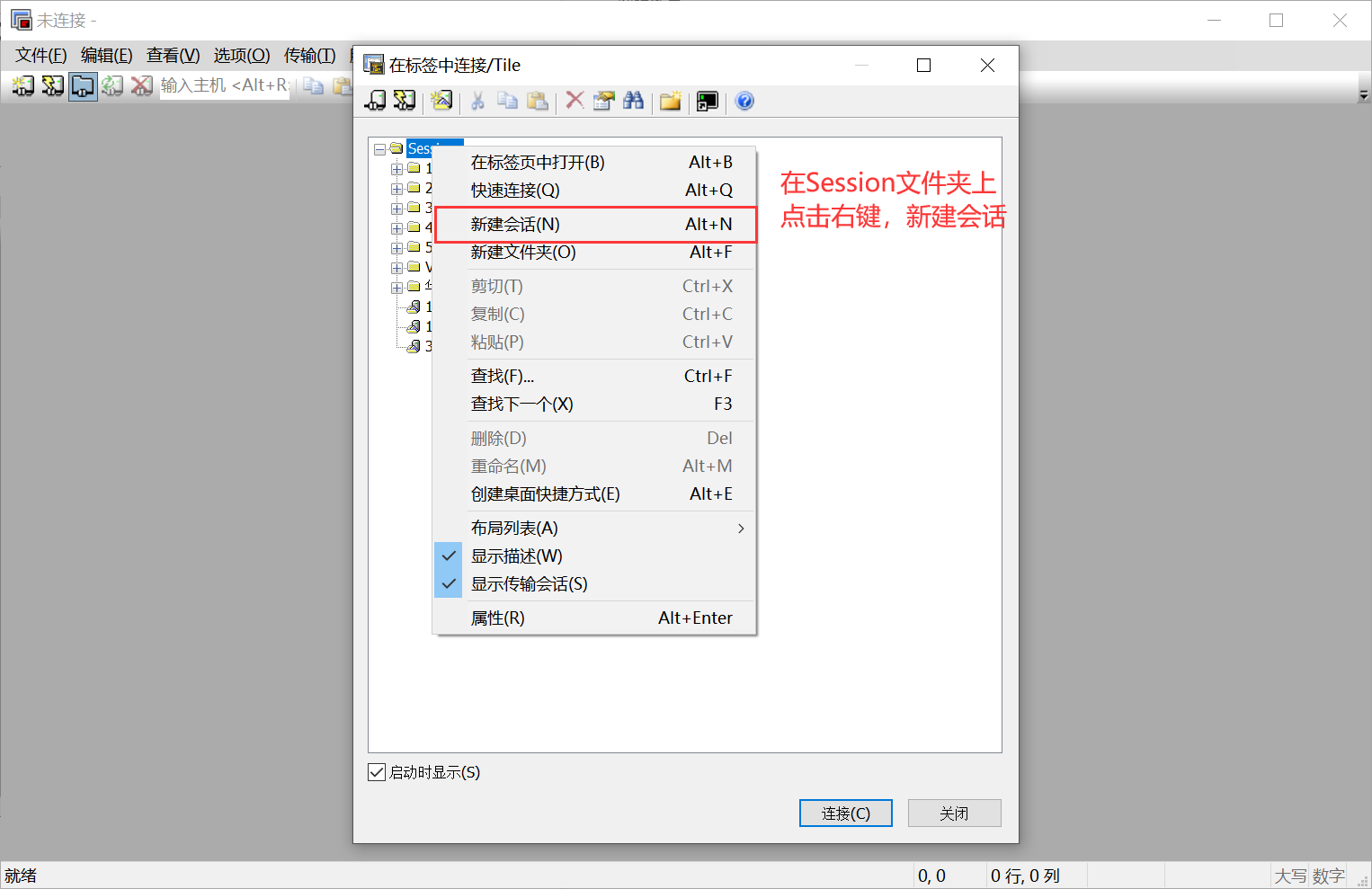This screenshot has height=889, width=1372.
Task: Open the 布局列表(A) submenu arrow
Action: (741, 529)
